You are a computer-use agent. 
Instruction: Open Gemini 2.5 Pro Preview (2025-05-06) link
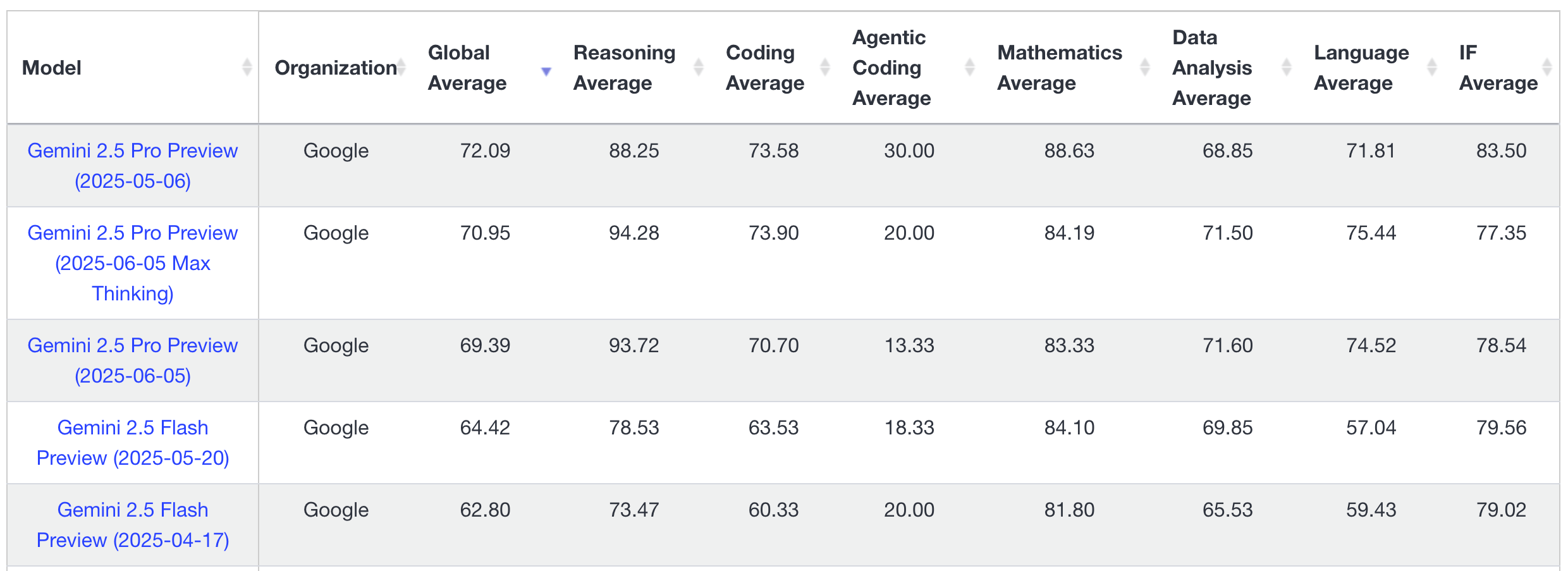click(133, 166)
